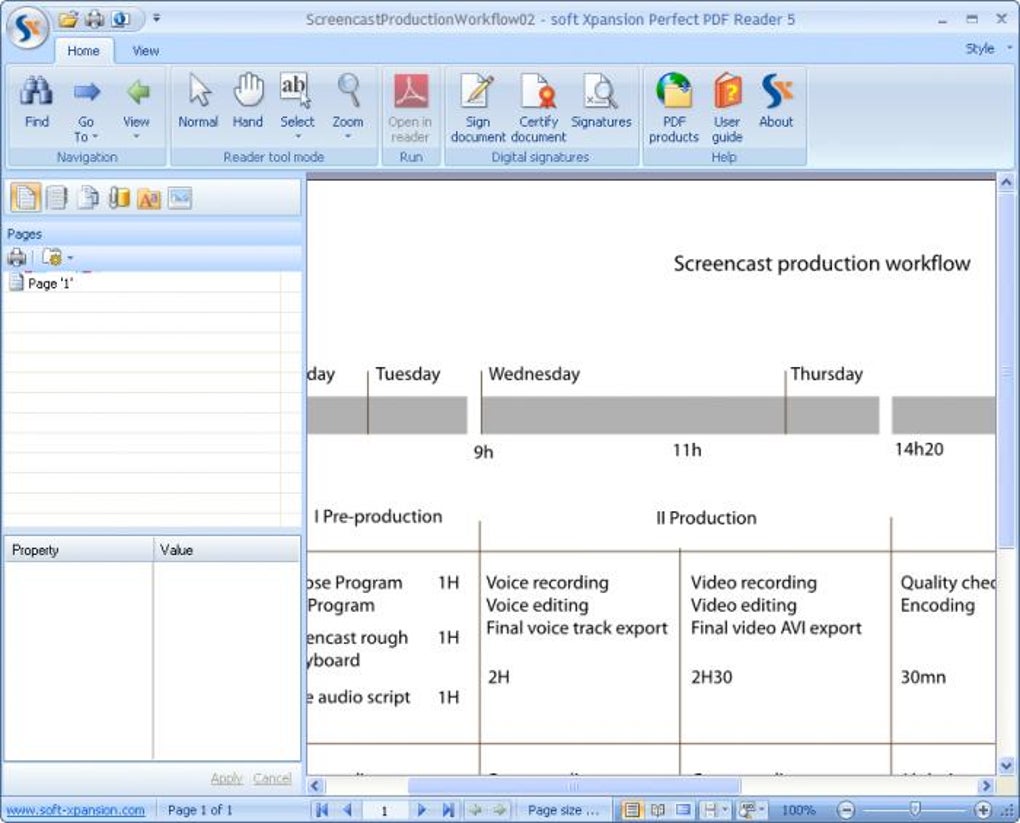Activate the Zoom magnifier tool
The width and height of the screenshot is (1020, 823).
(x=348, y=103)
